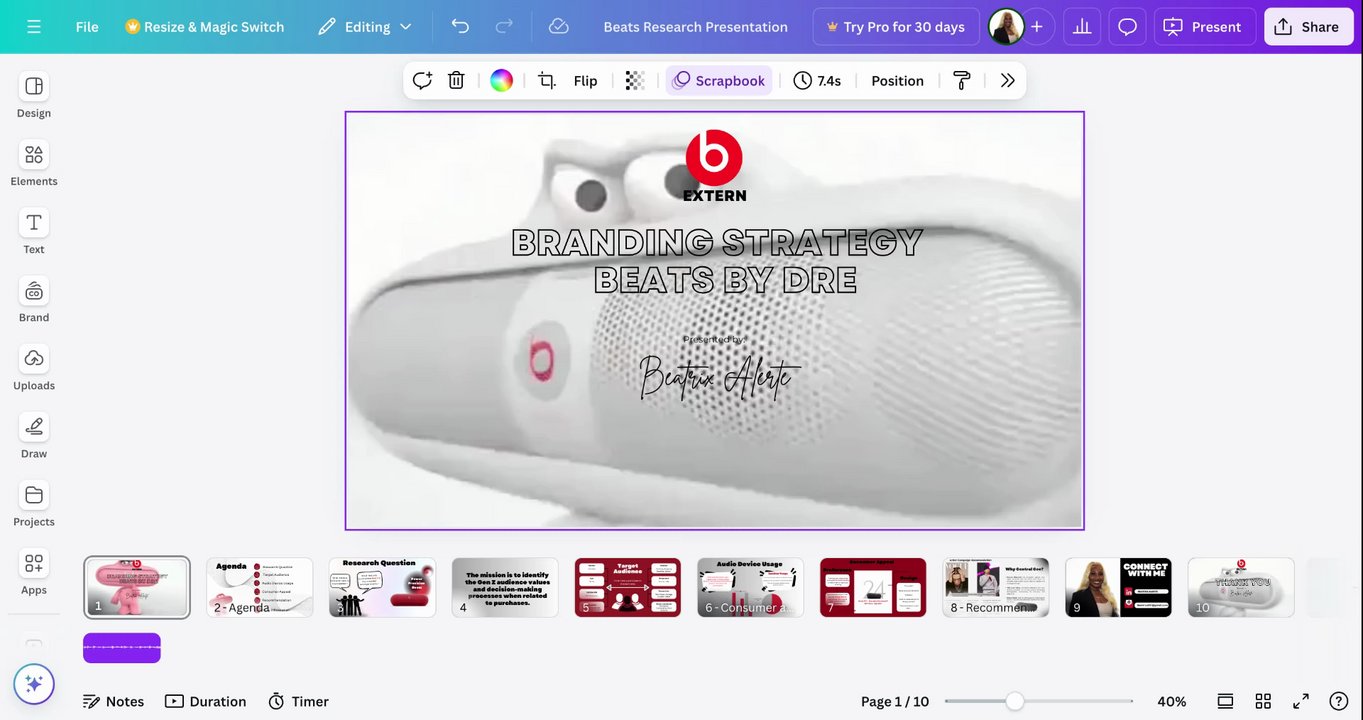This screenshot has height=720, width=1363.
Task: Edit the Beats Research Presentation title
Action: tap(696, 27)
